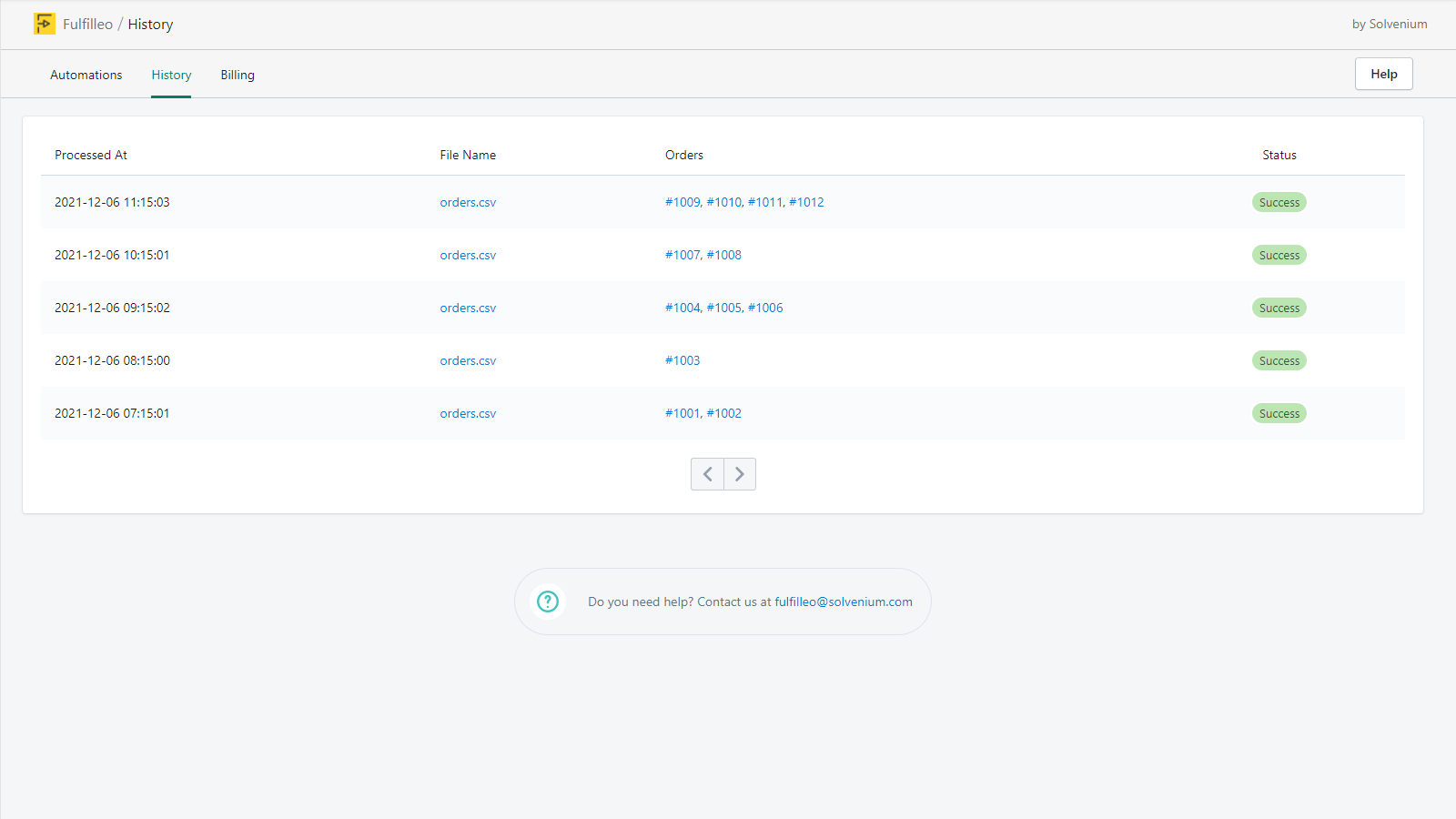Viewport: 1456px width, 819px height.
Task: Open order #1007
Action: (x=682, y=255)
